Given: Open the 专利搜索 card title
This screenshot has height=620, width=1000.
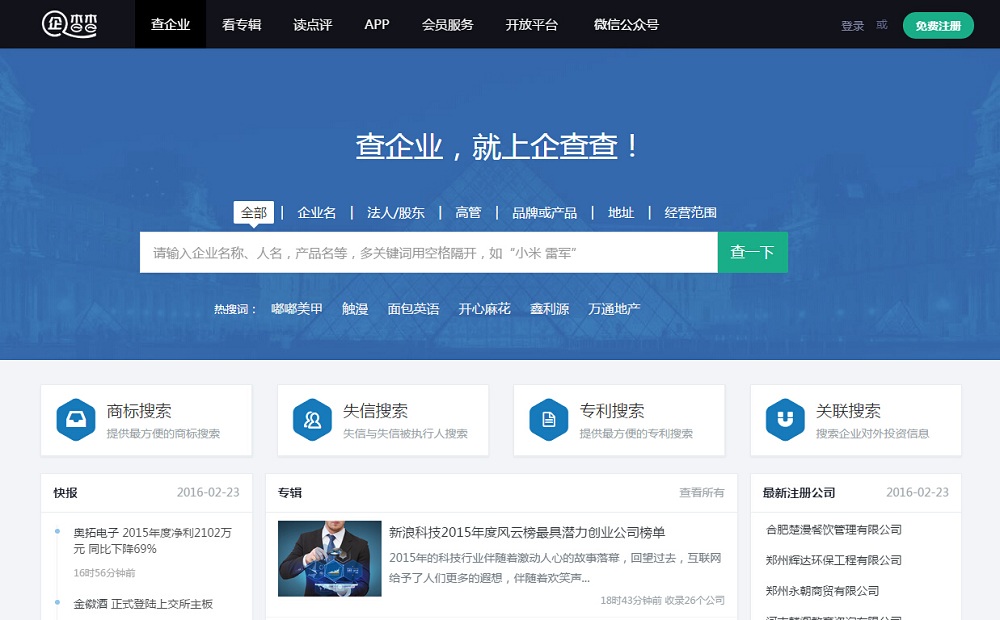Looking at the screenshot, I should 612,411.
